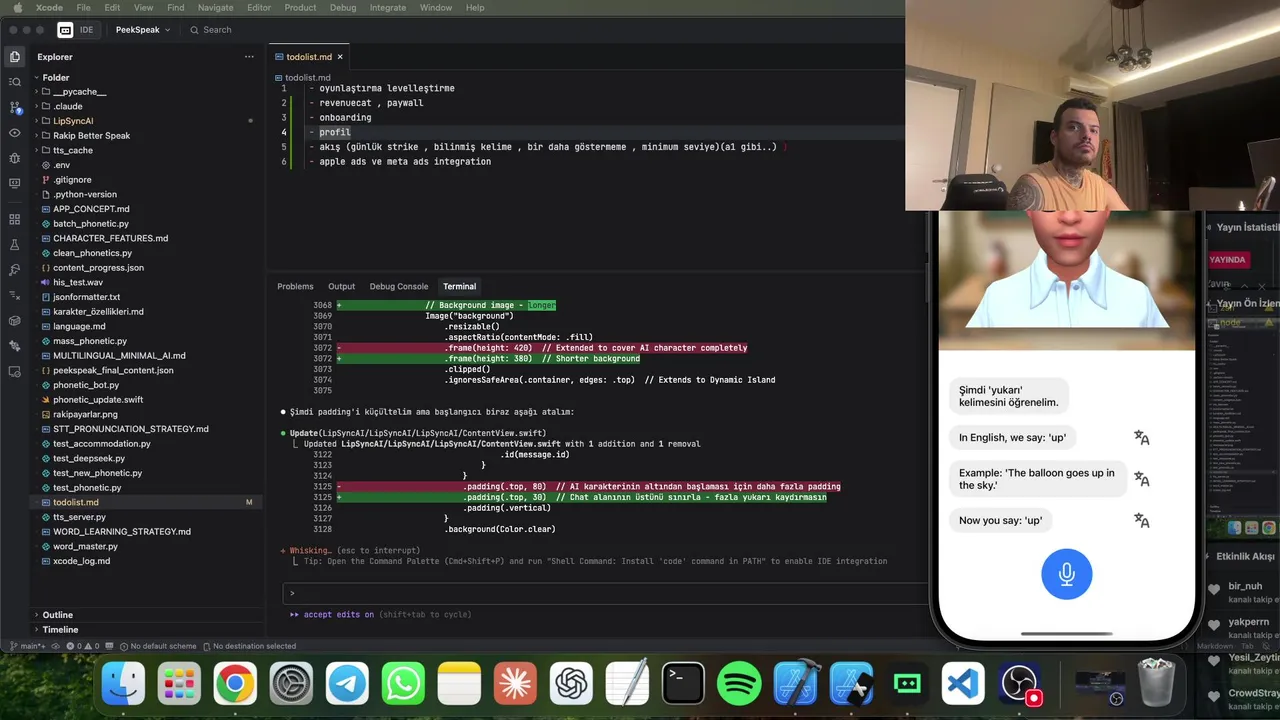
Task: Open OBS Studio from the Dock
Action: coord(1019,684)
